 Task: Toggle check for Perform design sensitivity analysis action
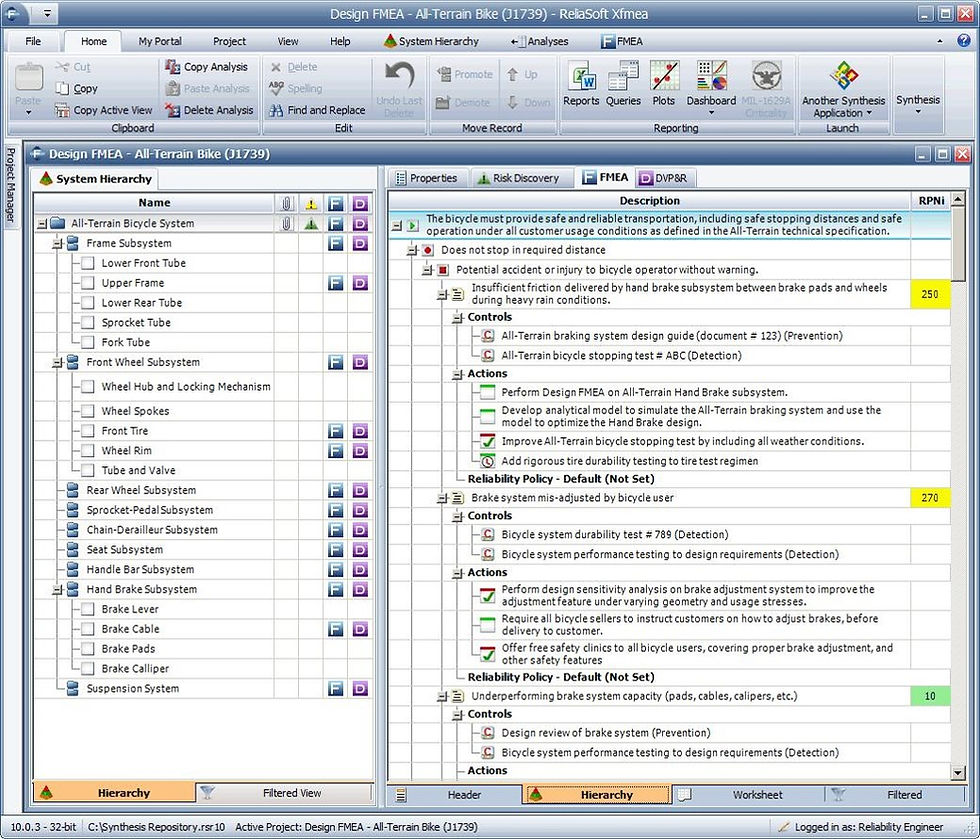(x=488, y=596)
